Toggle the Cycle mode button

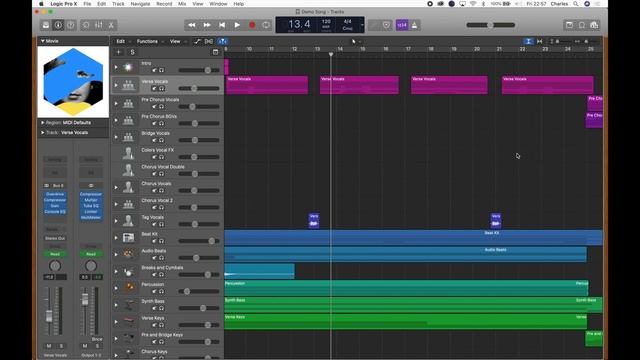click(x=266, y=25)
